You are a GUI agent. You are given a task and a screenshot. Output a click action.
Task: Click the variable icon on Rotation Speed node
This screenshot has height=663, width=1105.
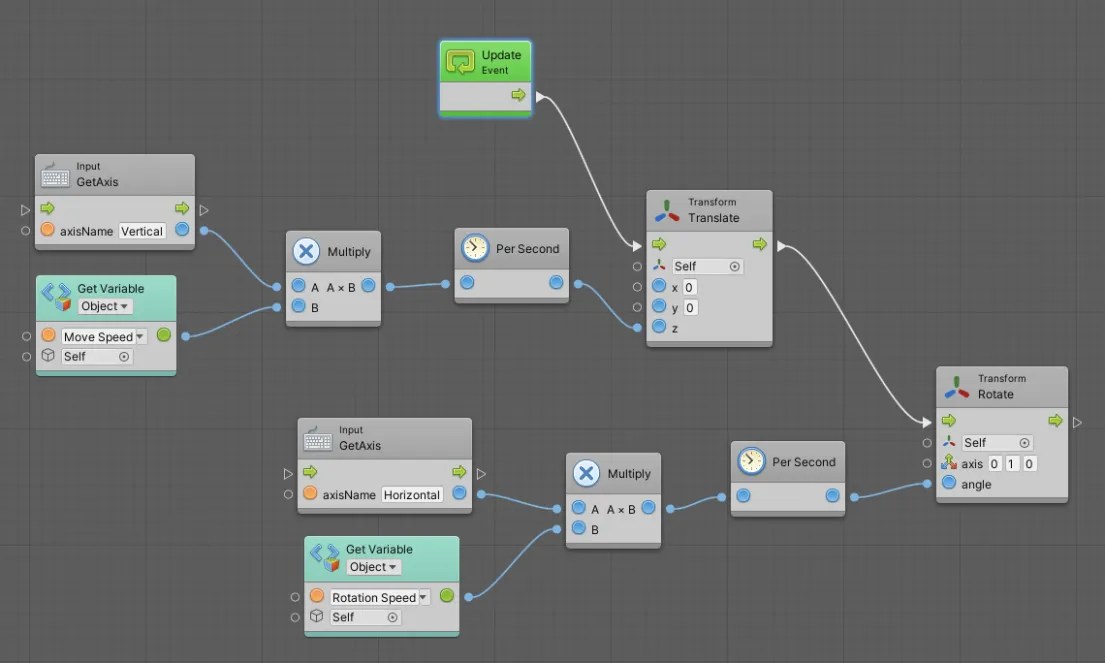(323, 555)
